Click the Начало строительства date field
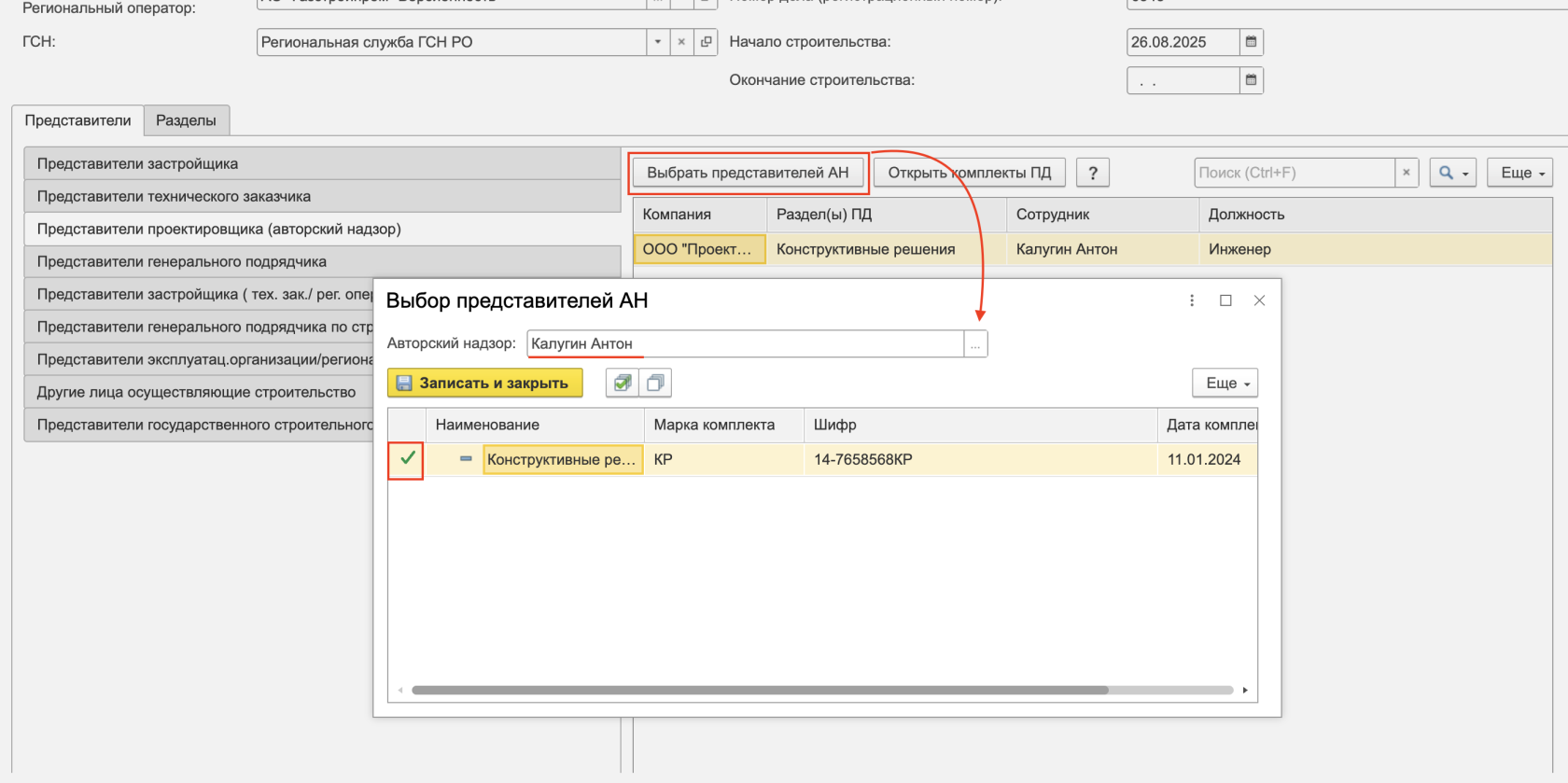Image resolution: width=1568 pixels, height=783 pixels. (x=1183, y=42)
